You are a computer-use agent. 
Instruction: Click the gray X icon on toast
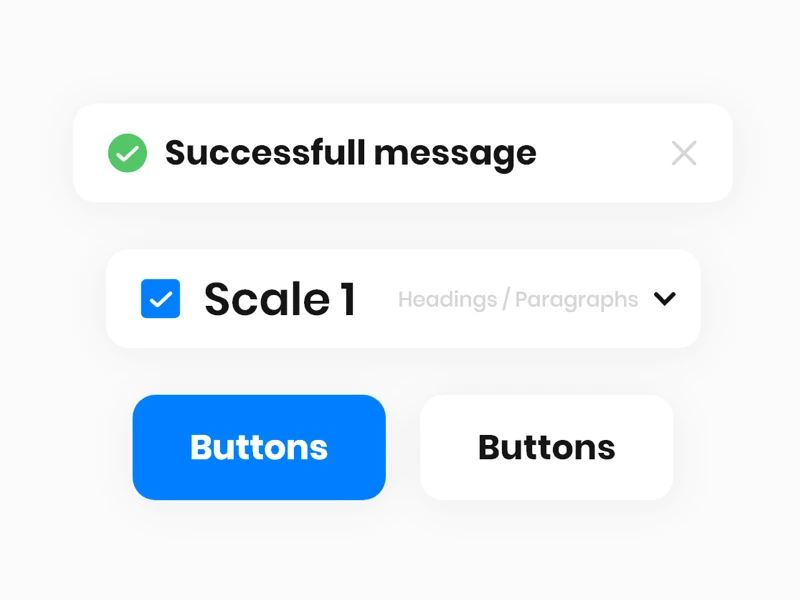pyautogui.click(x=684, y=153)
